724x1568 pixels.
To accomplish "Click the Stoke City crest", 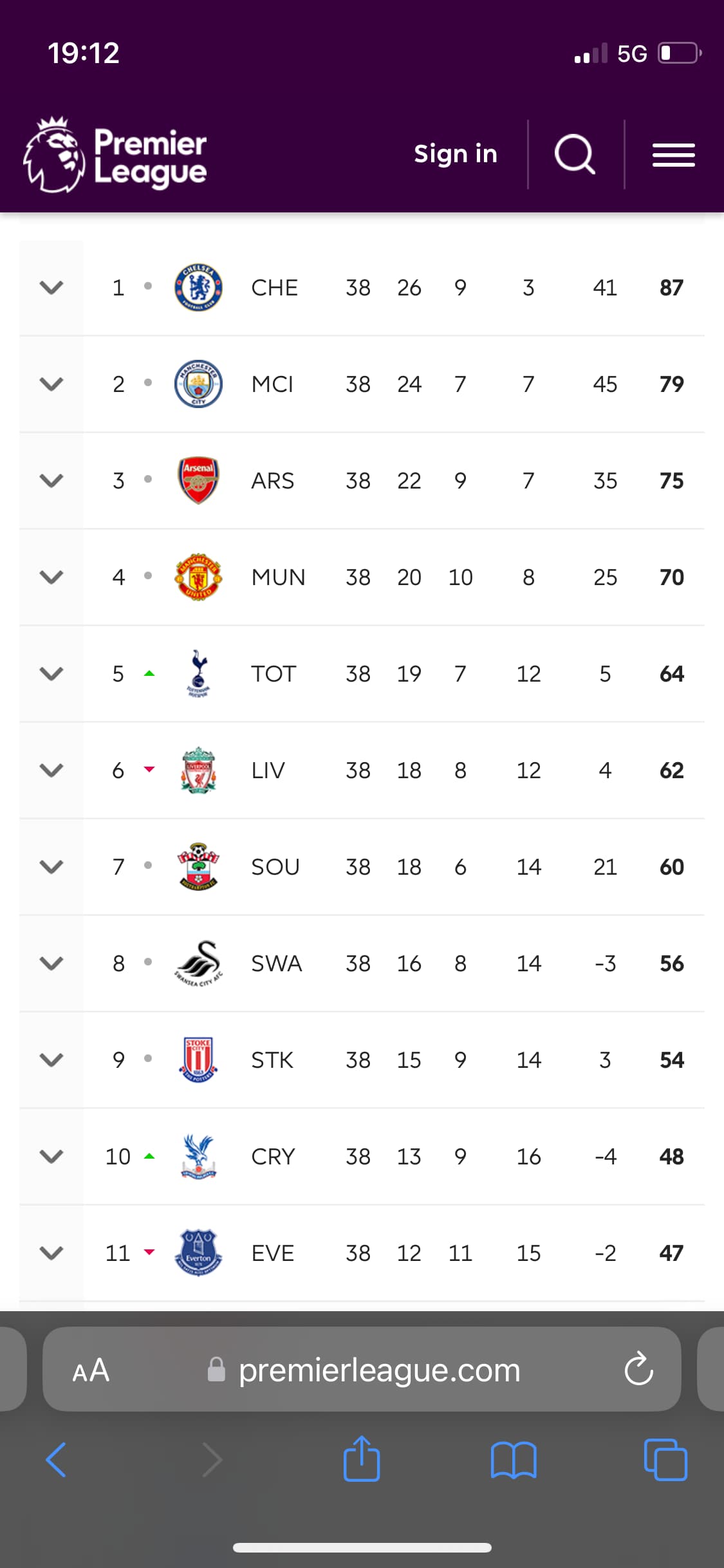I will pyautogui.click(x=198, y=1059).
